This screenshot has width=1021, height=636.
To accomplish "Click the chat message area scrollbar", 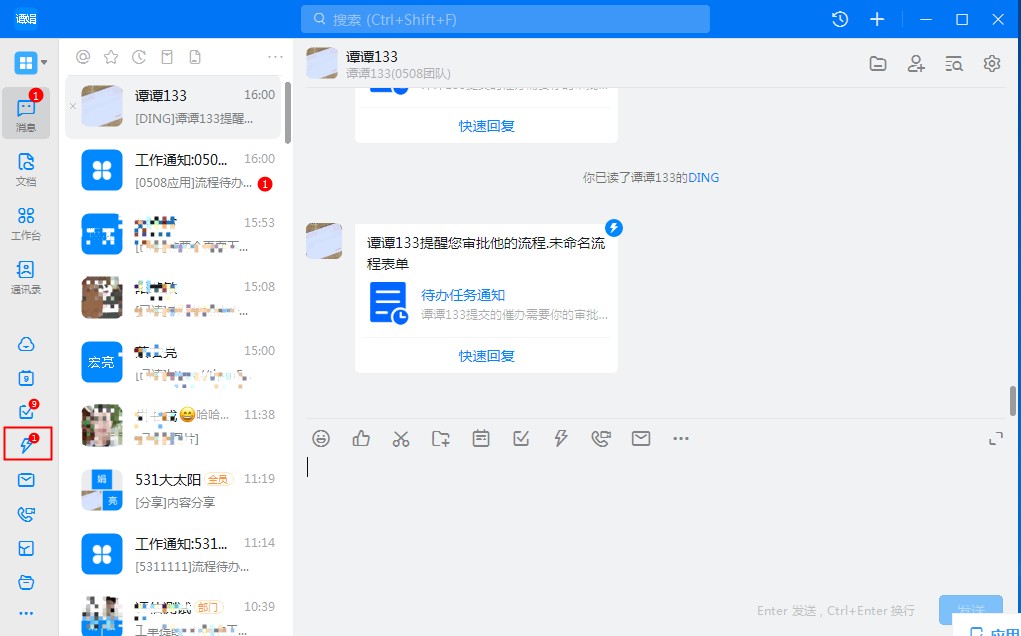I will coord(1012,400).
